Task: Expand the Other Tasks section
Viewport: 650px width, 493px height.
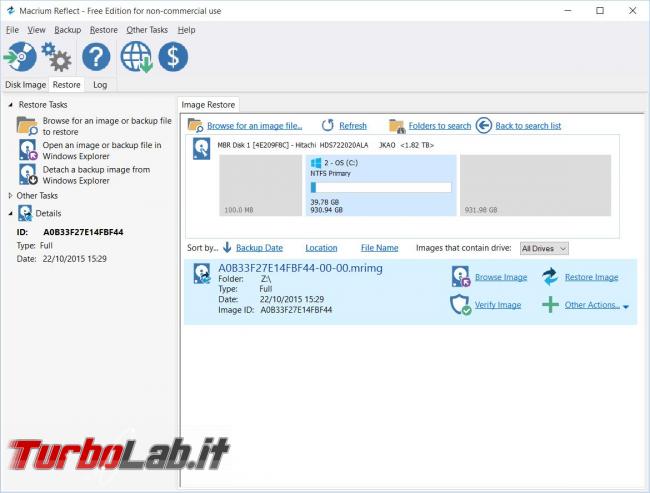Action: click(x=10, y=195)
